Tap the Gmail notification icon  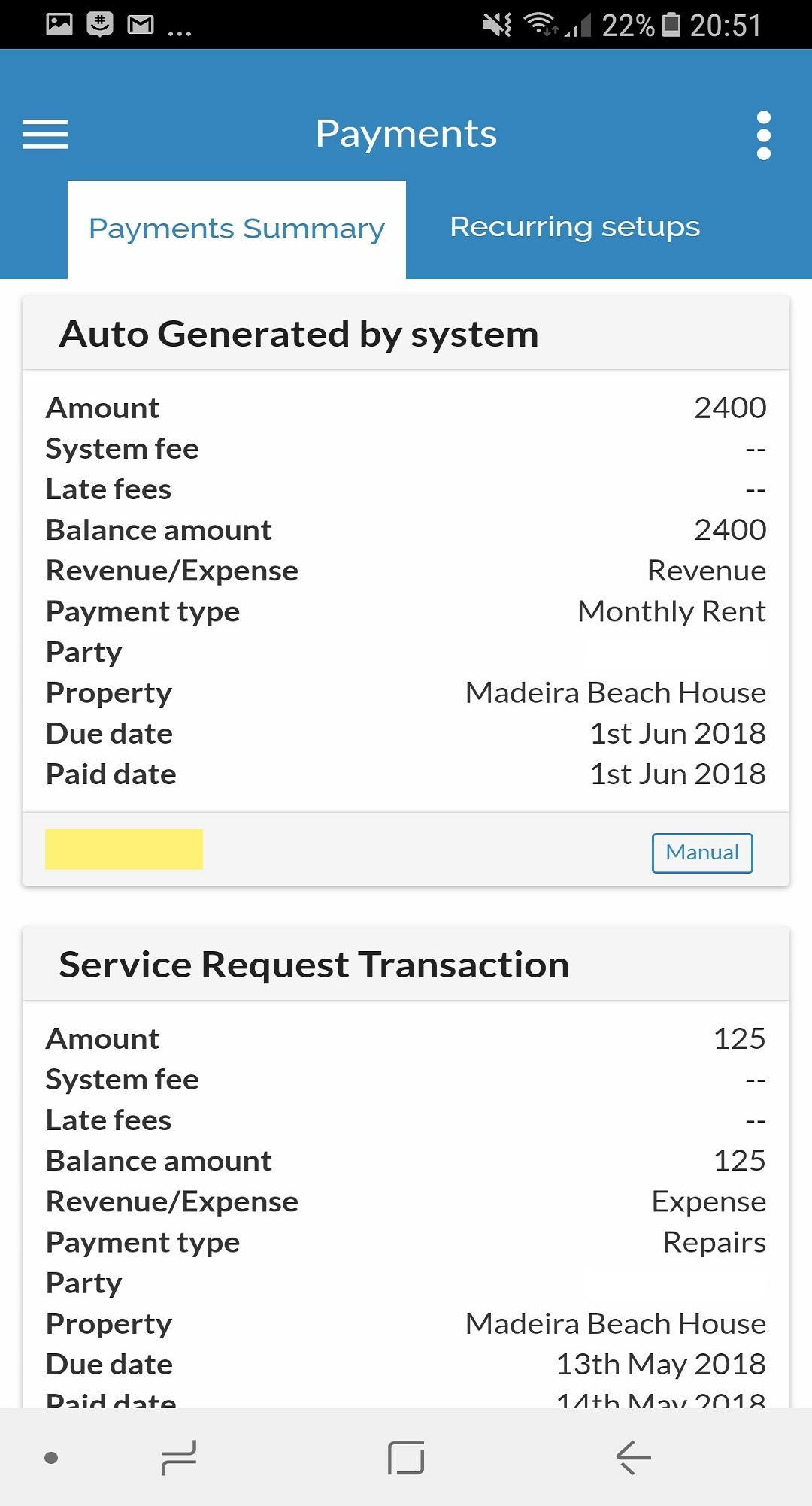(x=141, y=25)
